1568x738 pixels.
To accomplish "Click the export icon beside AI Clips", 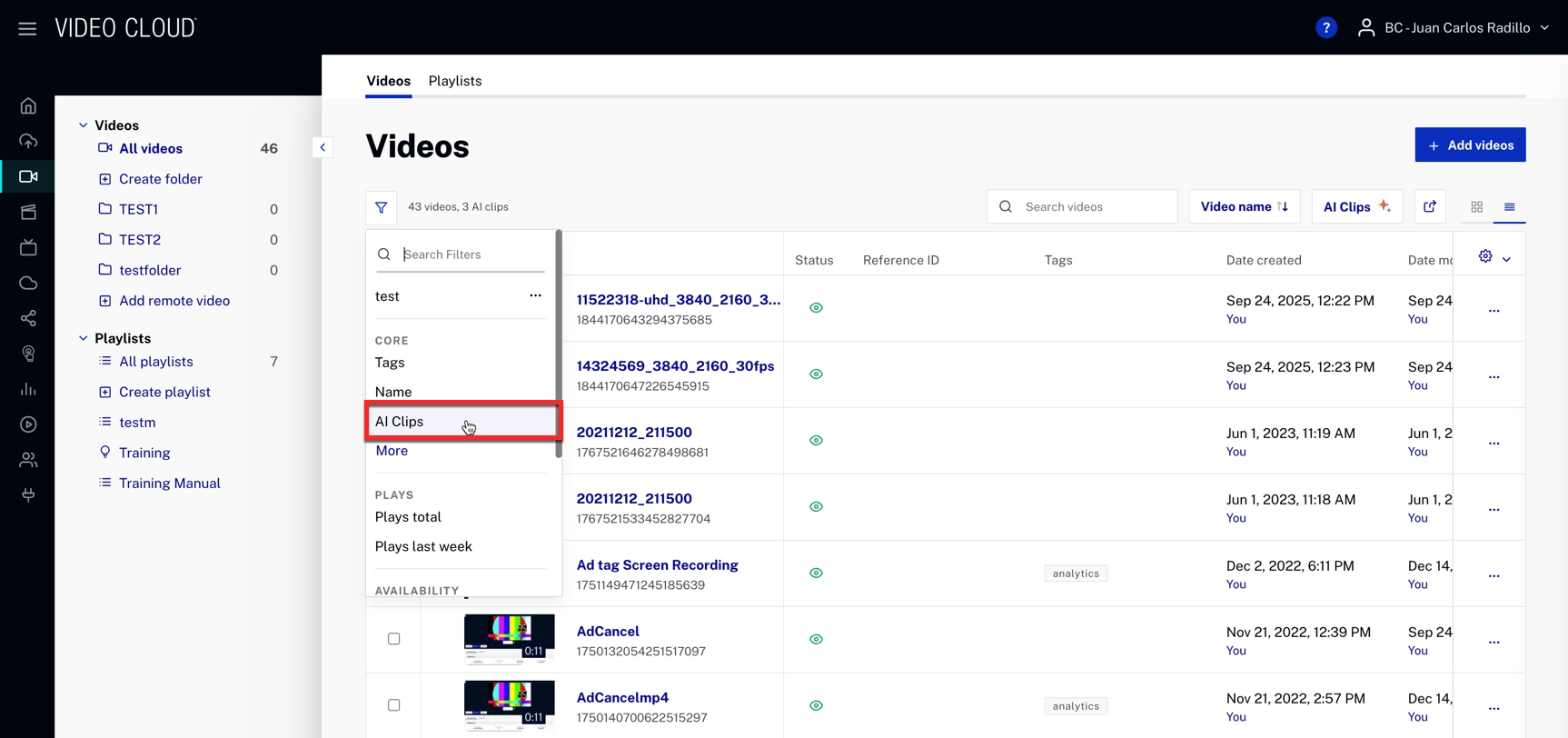I will coord(1429,207).
